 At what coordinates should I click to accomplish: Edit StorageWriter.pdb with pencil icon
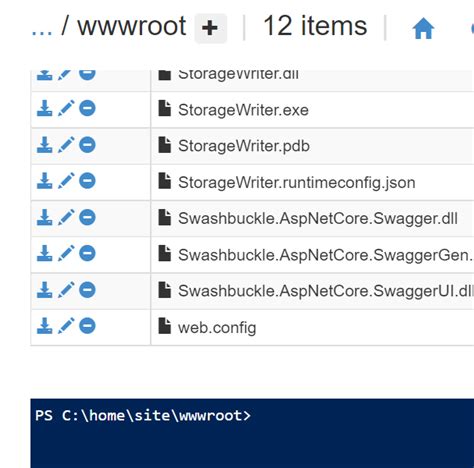(66, 145)
